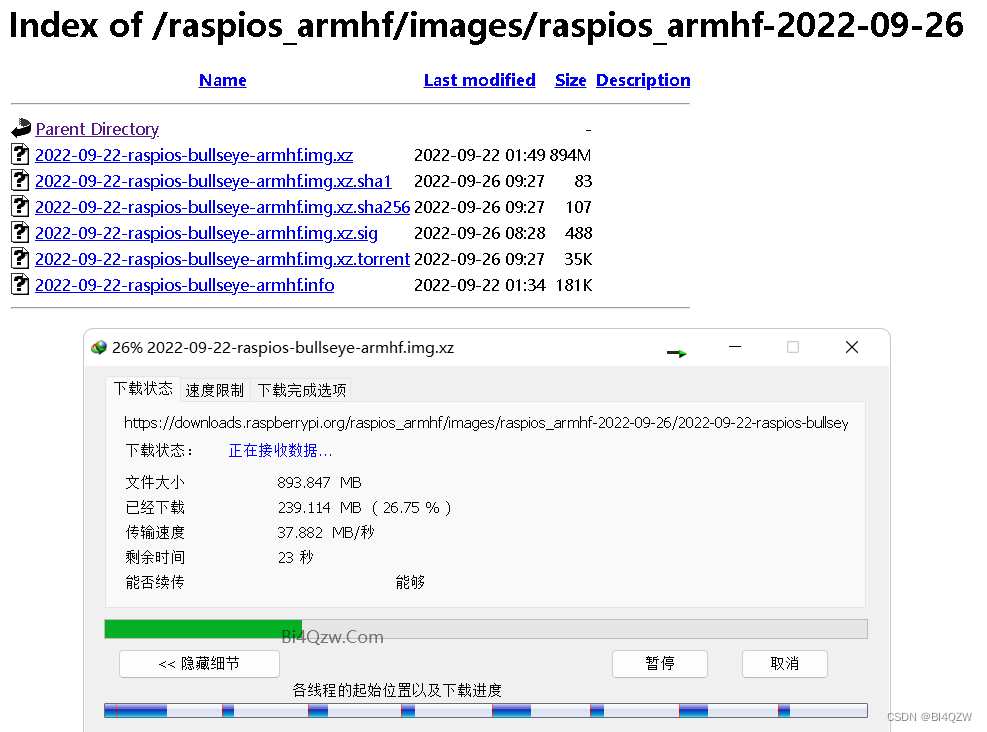The image size is (987, 732).
Task: Click the 能否续传 label
Action: [155, 582]
